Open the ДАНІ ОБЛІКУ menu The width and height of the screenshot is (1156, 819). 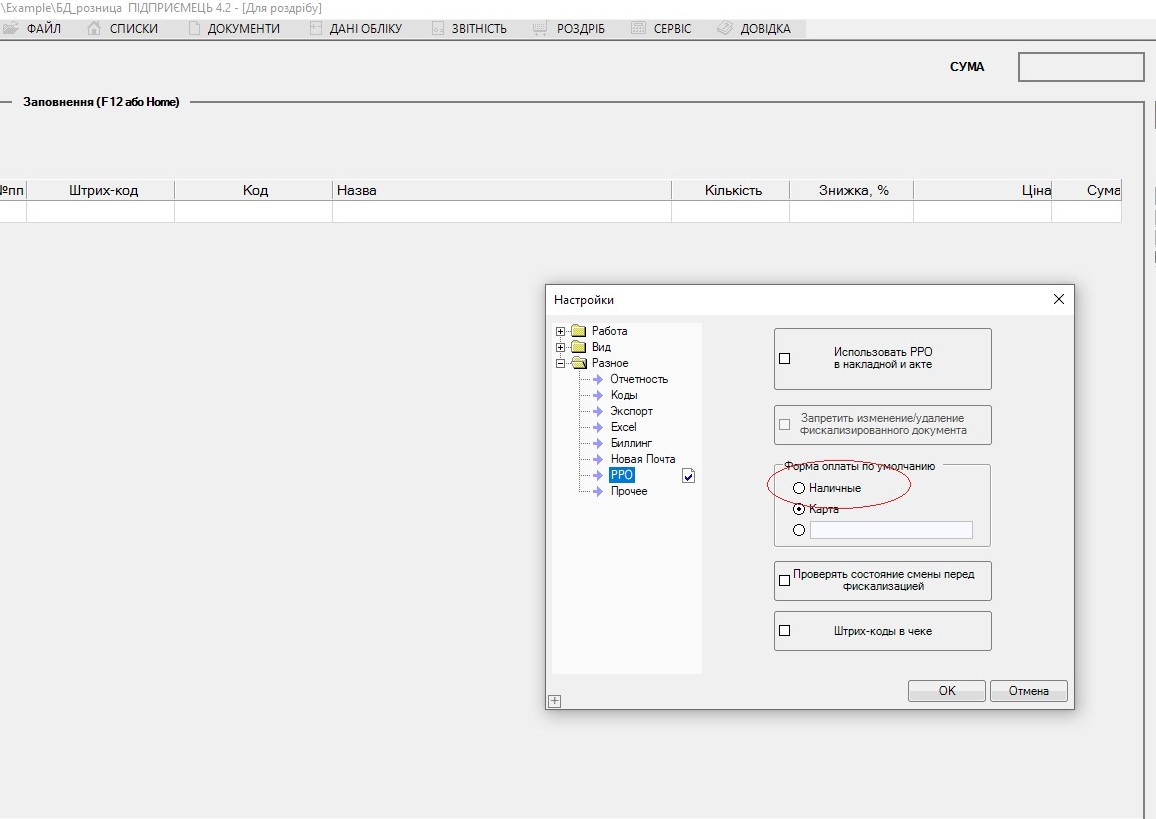tap(365, 29)
